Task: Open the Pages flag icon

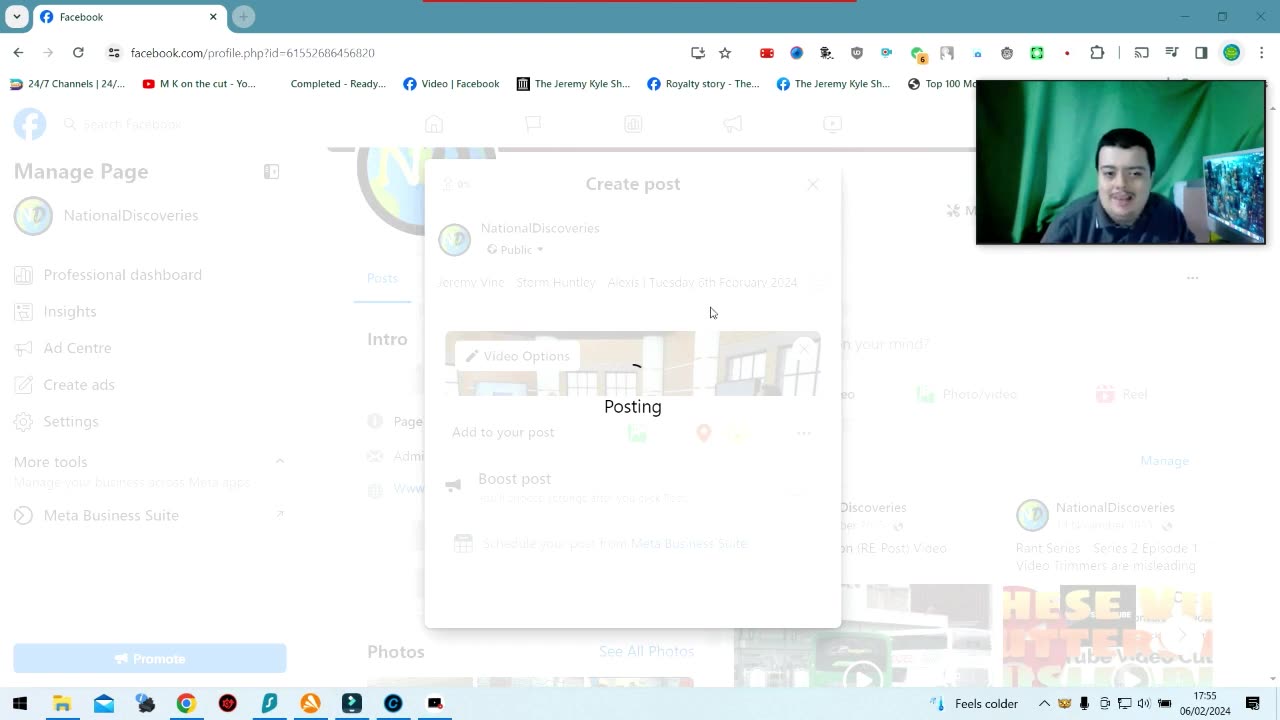Action: click(533, 124)
